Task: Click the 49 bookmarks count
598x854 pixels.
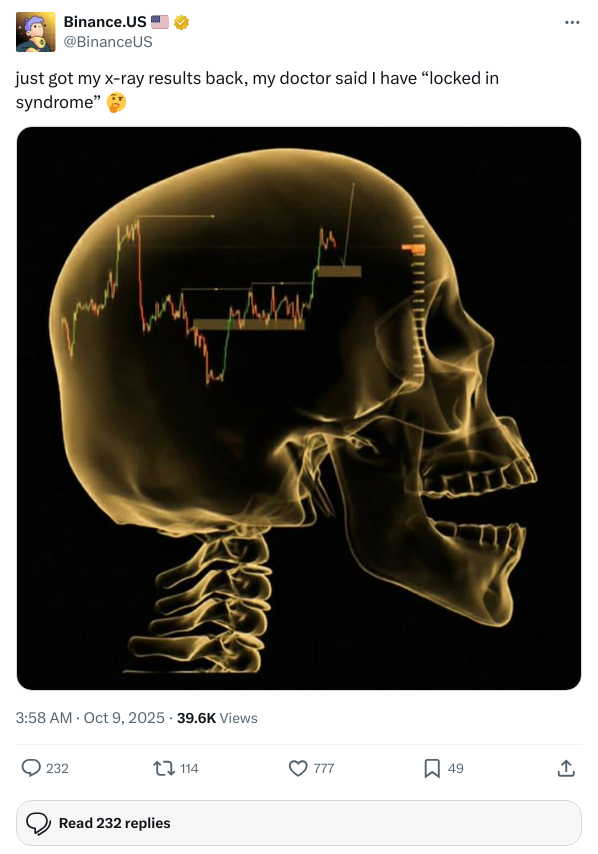Action: (x=455, y=768)
